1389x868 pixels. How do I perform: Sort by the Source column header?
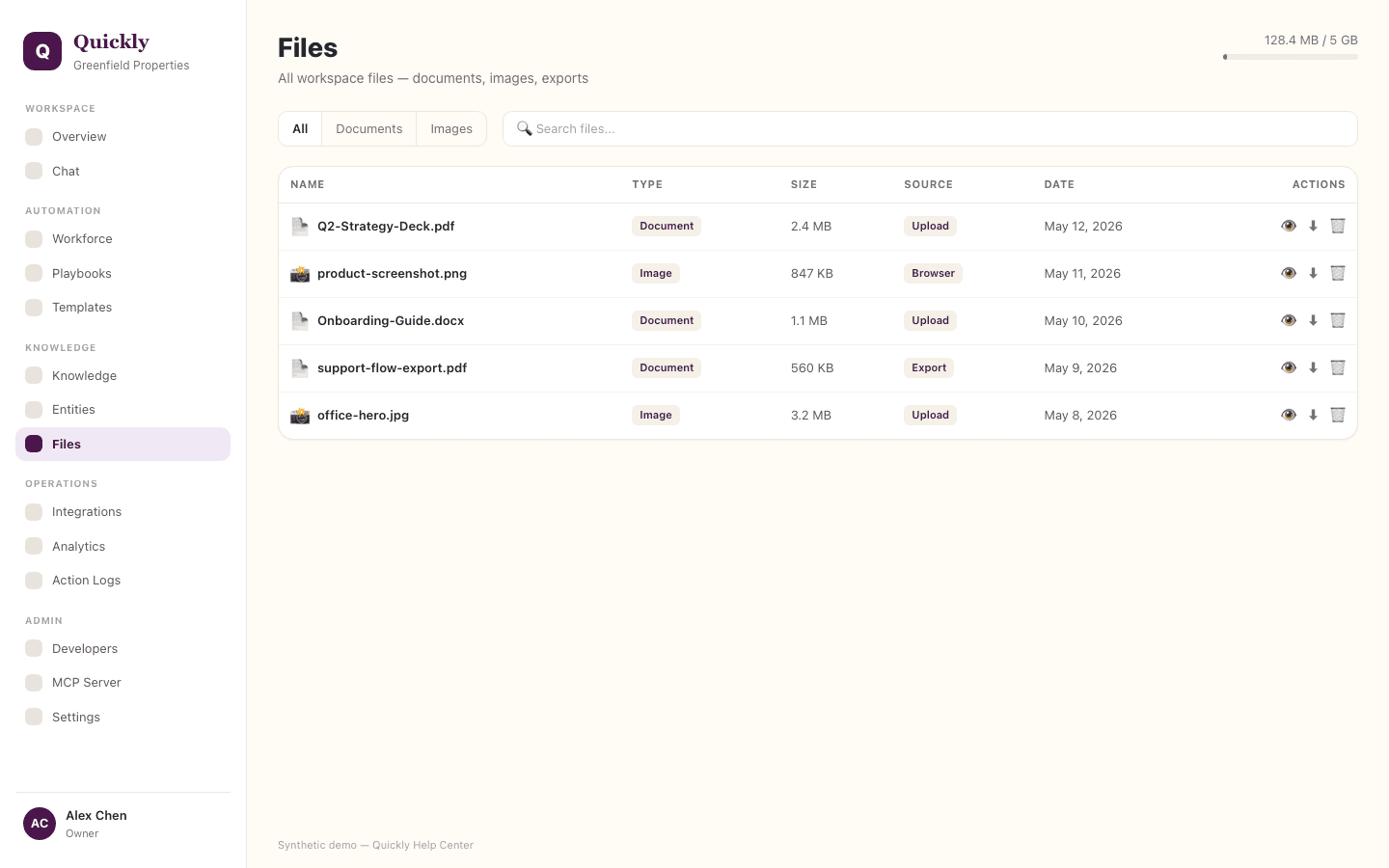tap(928, 184)
